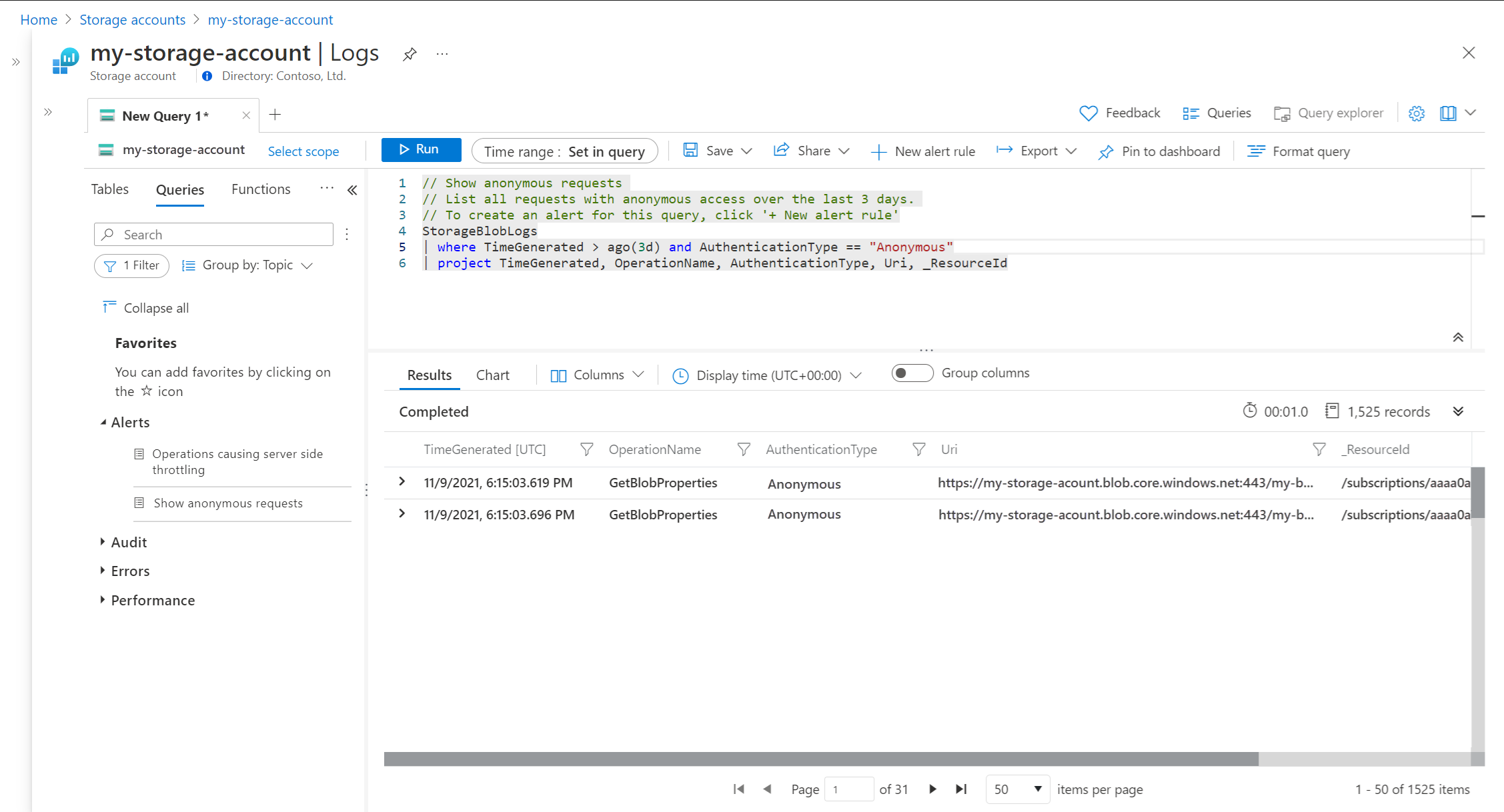This screenshot has width=1504, height=812.
Task: Open the items per page dropdown
Action: point(1017,789)
